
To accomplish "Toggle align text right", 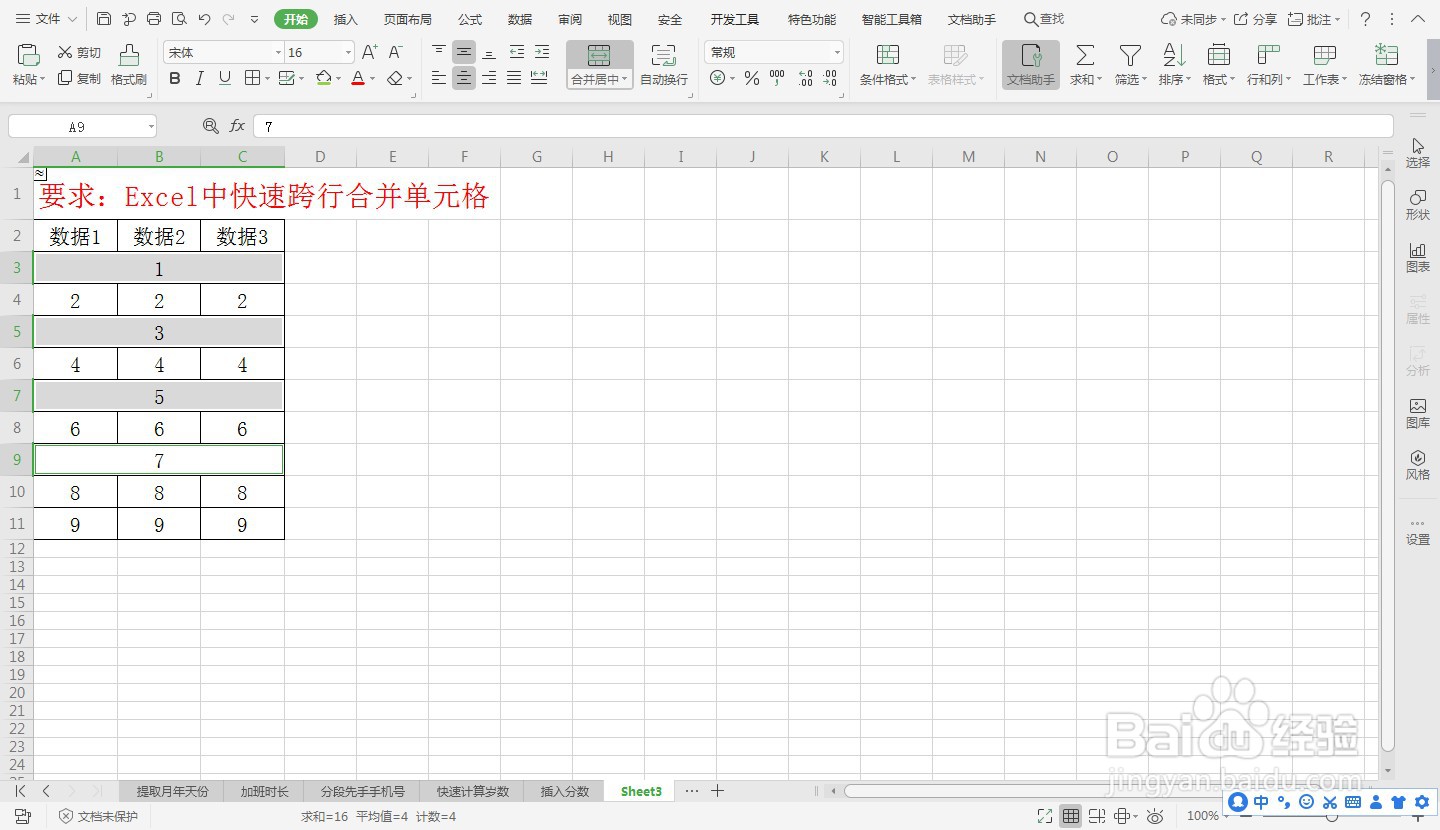I will (489, 78).
